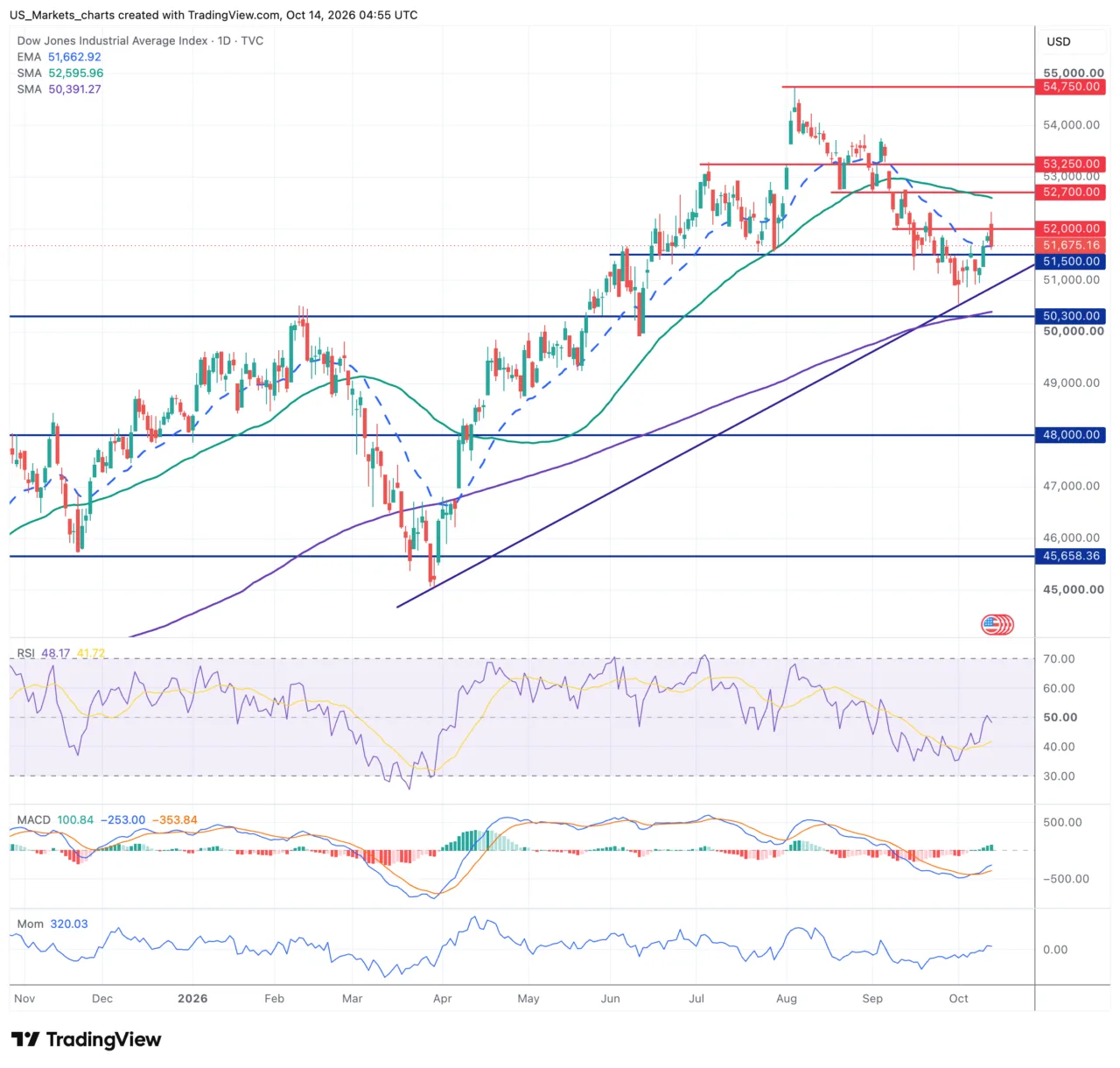Select the SMA 50,391.27 legend entry
1120x1068 pixels.
coord(59,88)
